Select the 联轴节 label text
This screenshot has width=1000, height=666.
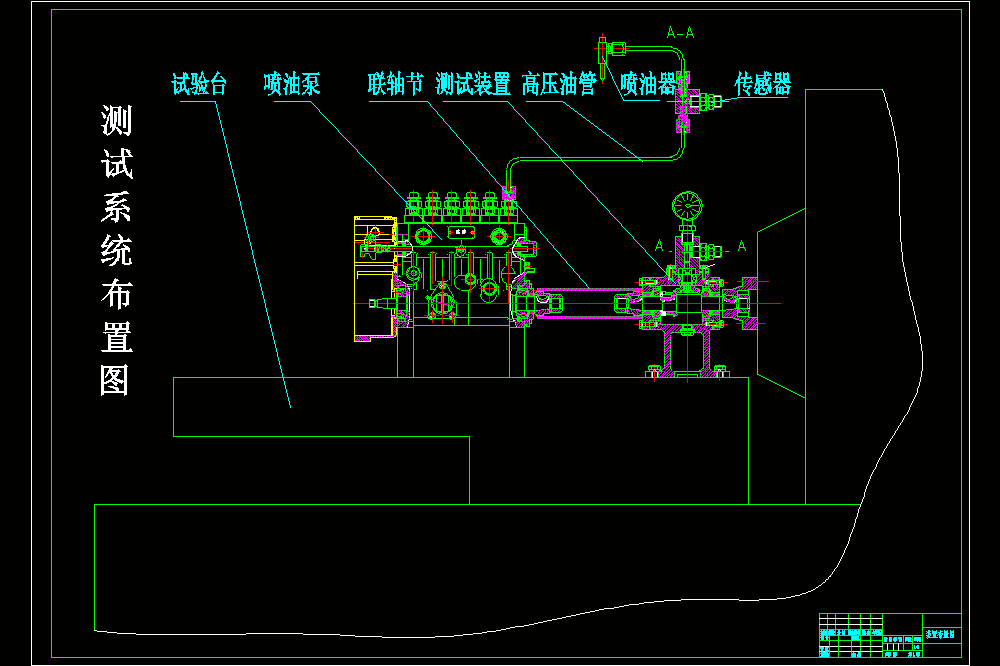396,84
